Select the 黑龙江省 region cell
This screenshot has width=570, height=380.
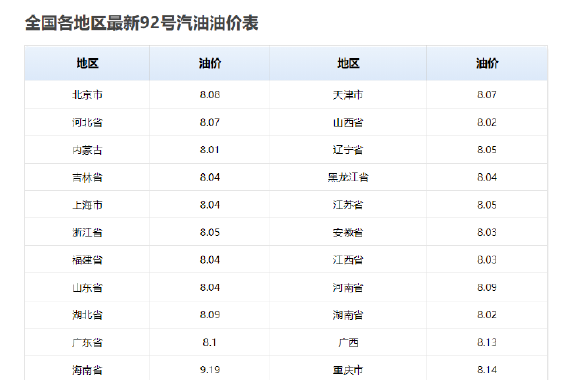(348, 177)
